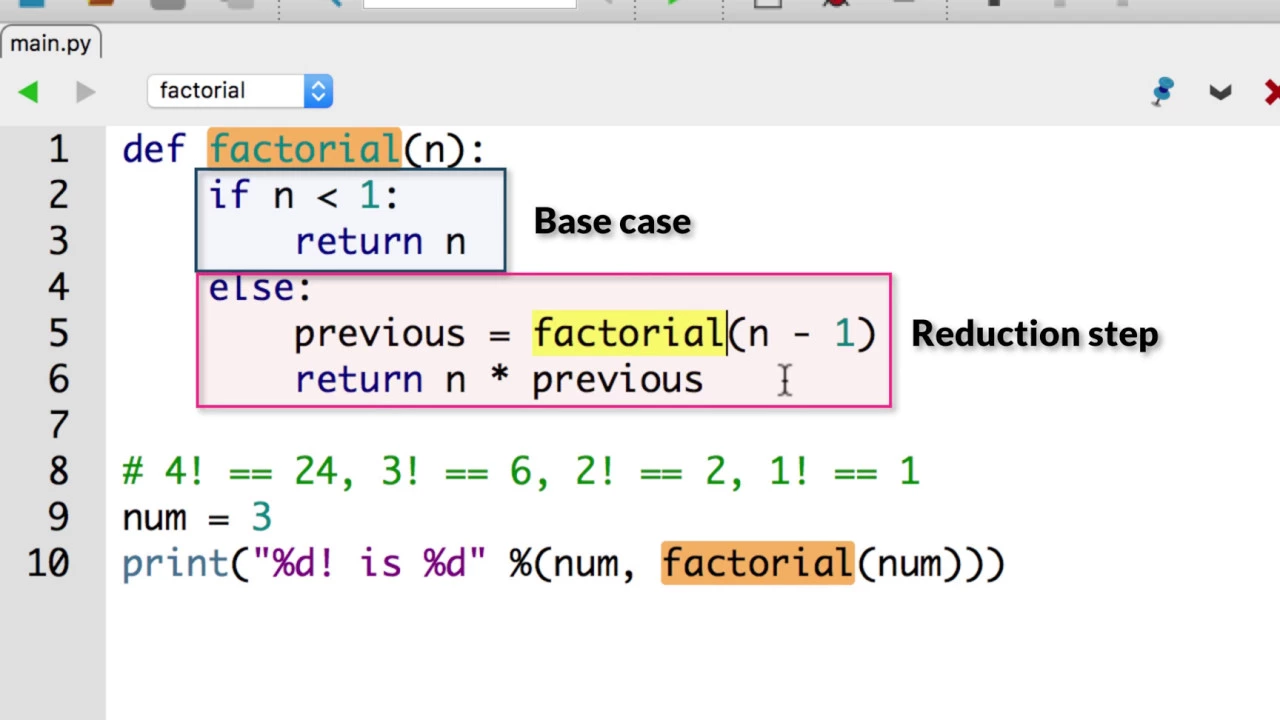Click the '(n):' parameter on line 1
The image size is (1280, 720).
tap(444, 150)
